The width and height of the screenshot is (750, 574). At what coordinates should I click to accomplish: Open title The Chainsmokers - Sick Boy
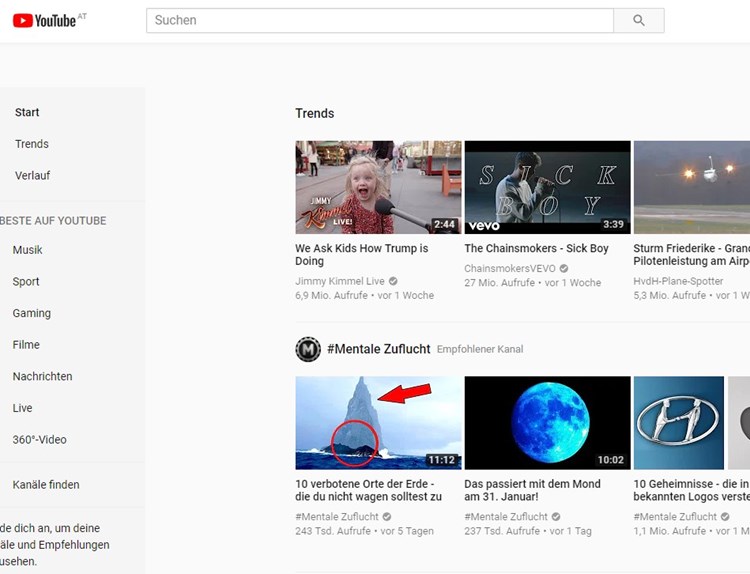click(536, 248)
